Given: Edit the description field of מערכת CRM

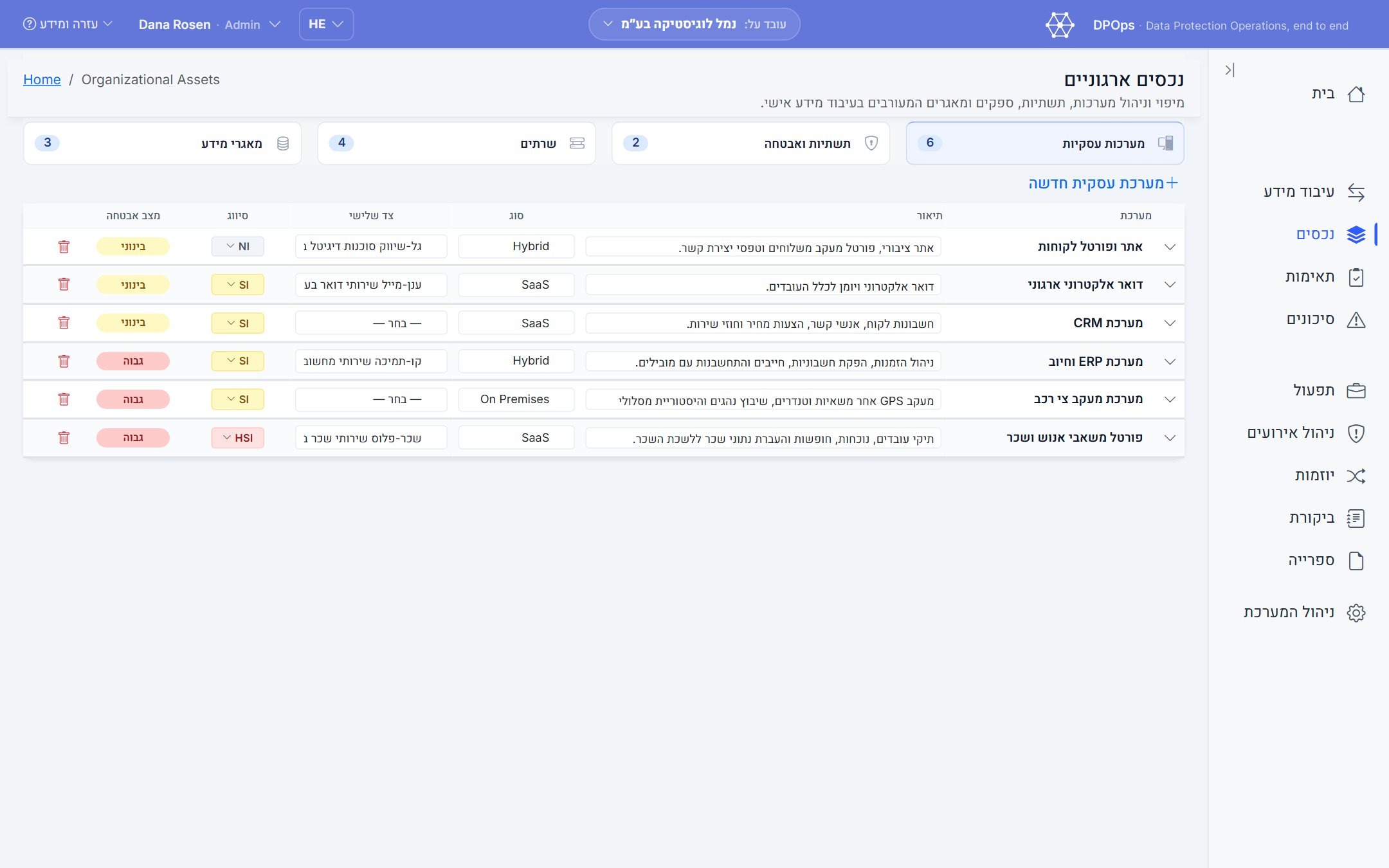Looking at the screenshot, I should tap(763, 323).
